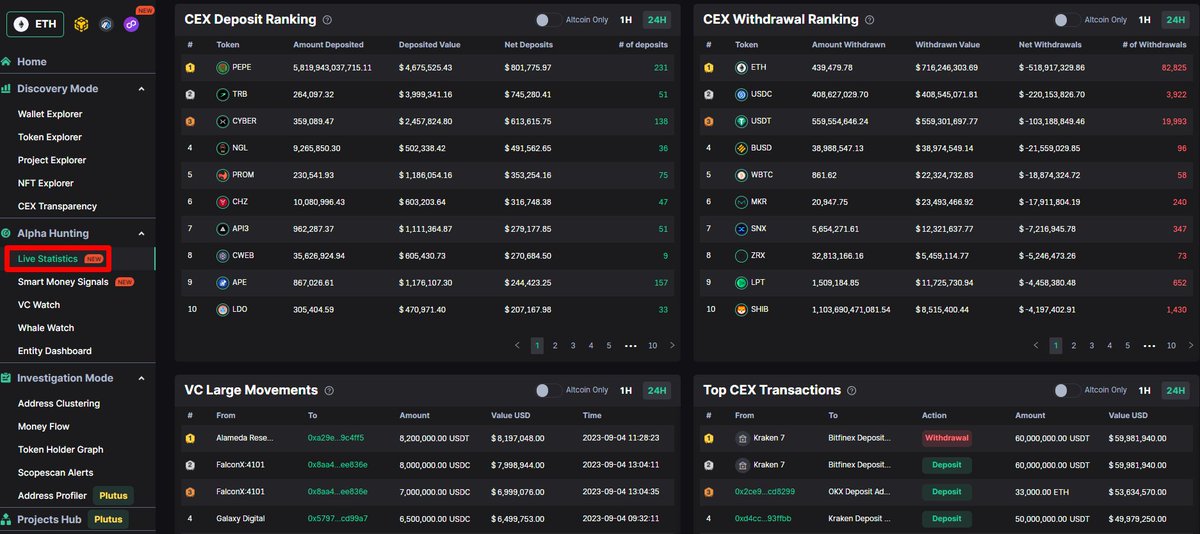Toggle Altcoin Only in VC Large Movements
Viewport: 1200px width, 534px height.
548,391
